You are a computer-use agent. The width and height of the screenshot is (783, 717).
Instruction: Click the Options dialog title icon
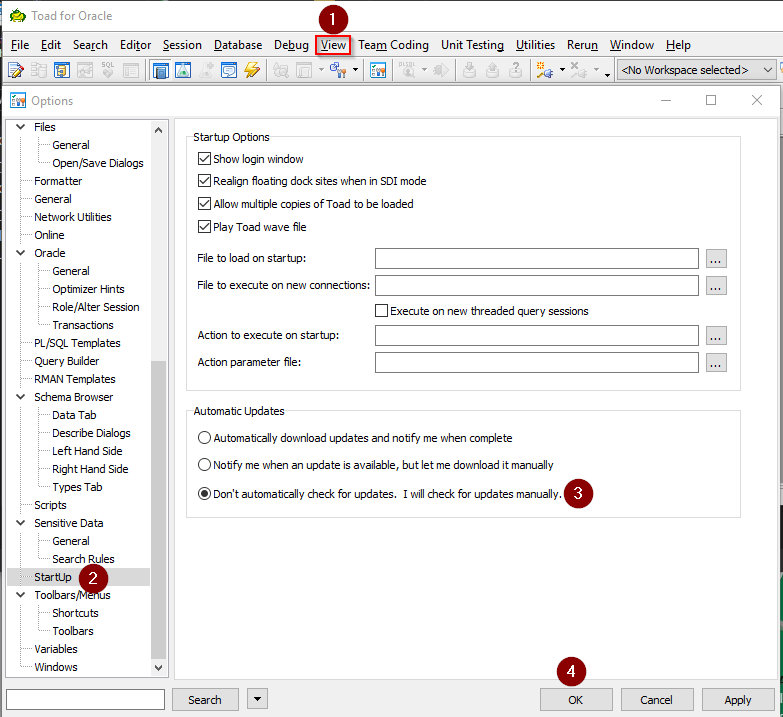pyautogui.click(x=18, y=100)
